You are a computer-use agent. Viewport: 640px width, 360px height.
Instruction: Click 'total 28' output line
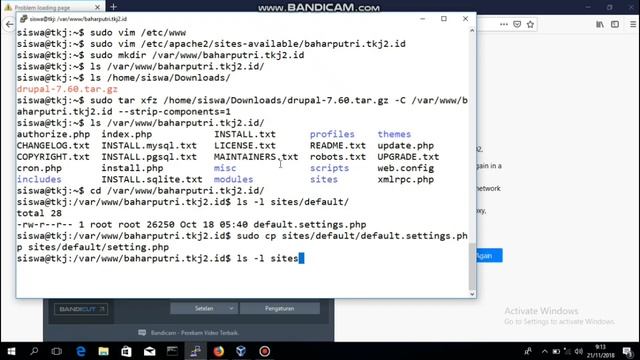coord(39,213)
